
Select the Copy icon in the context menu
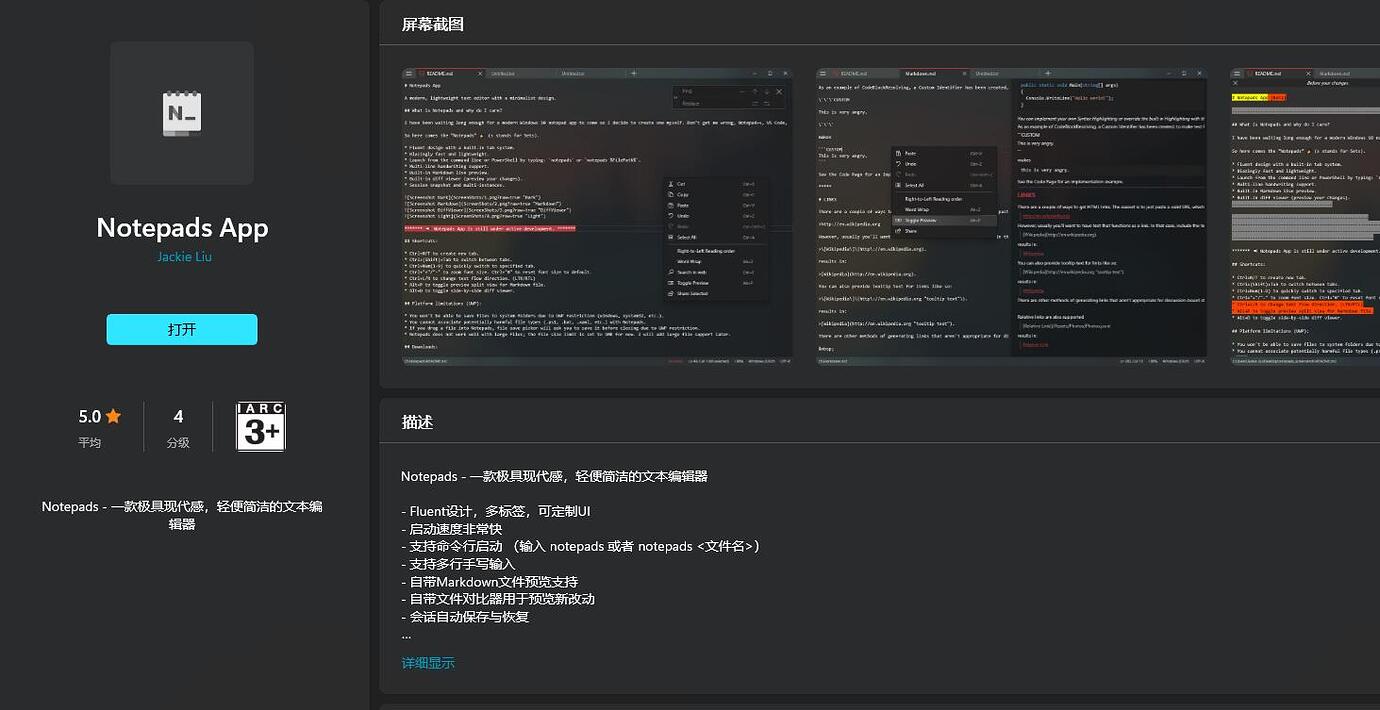click(x=670, y=195)
